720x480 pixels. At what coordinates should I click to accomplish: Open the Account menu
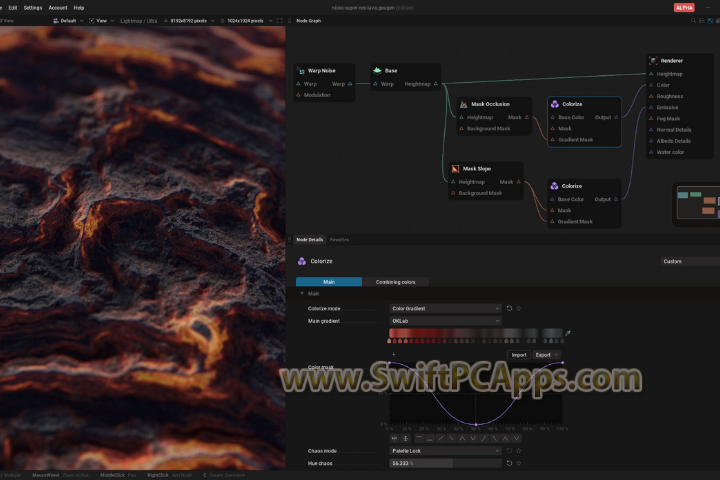click(58, 8)
